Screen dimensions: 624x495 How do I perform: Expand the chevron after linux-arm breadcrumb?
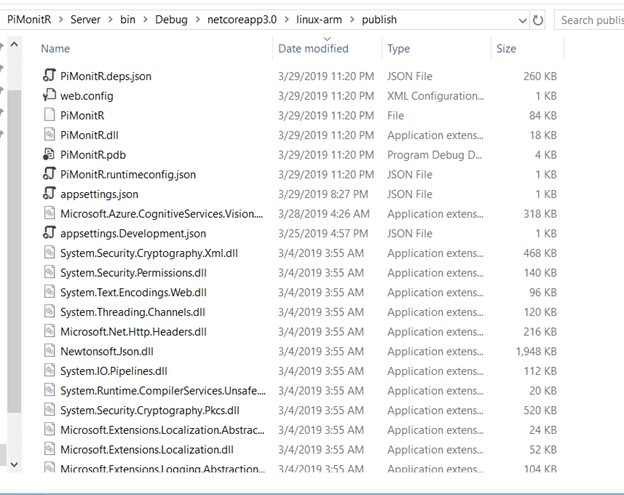click(x=352, y=19)
